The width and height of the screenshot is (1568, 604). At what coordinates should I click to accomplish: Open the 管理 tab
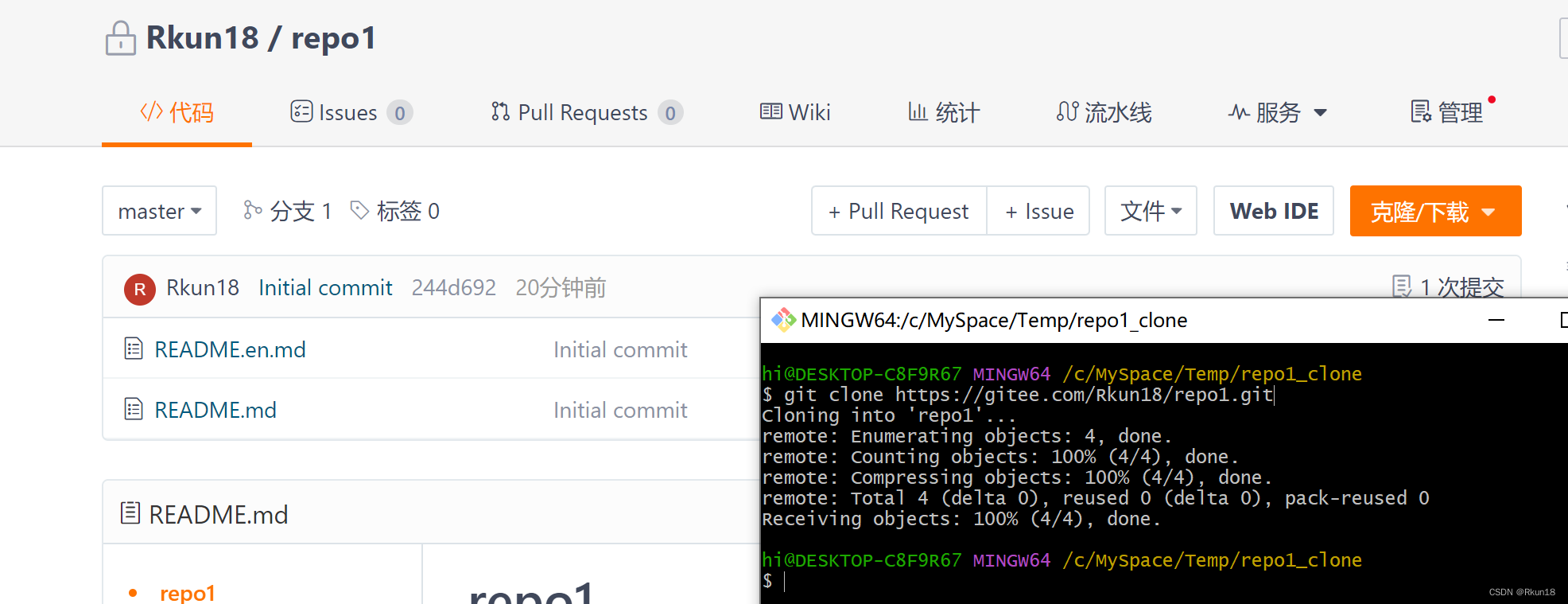pos(1447,112)
